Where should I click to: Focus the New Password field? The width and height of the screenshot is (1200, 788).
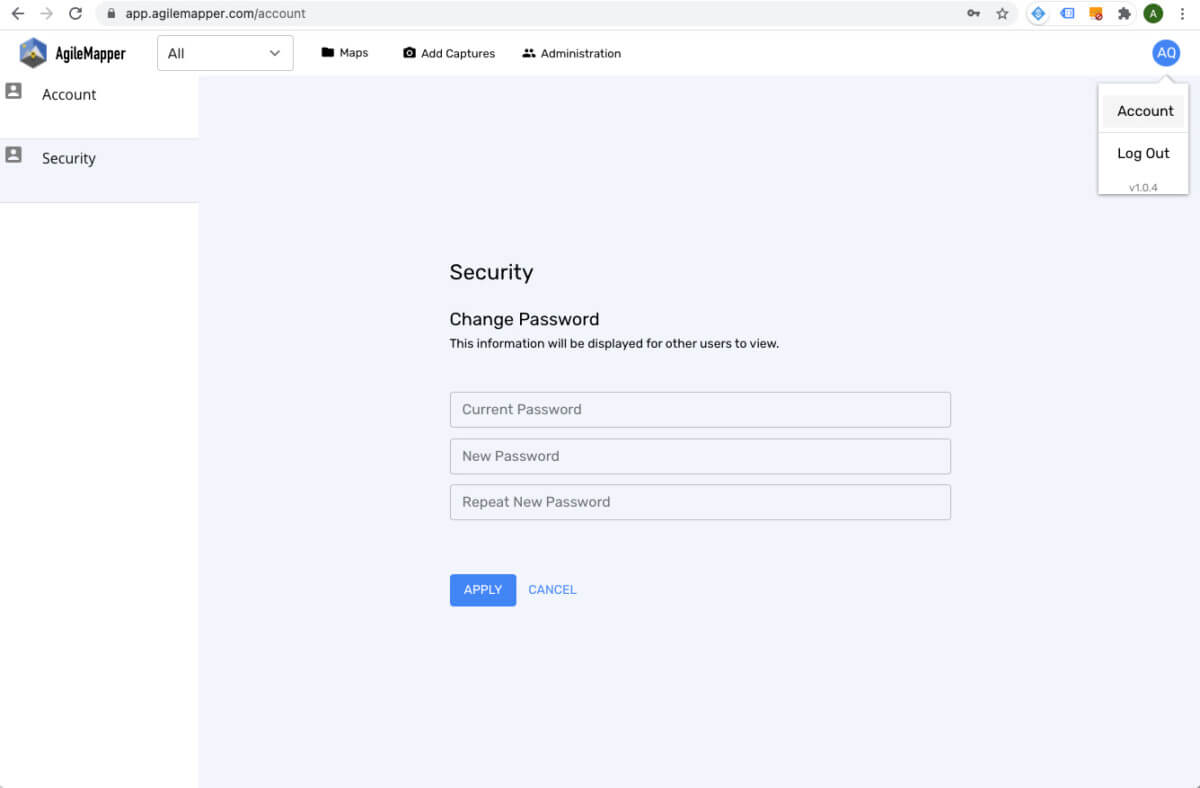700,456
